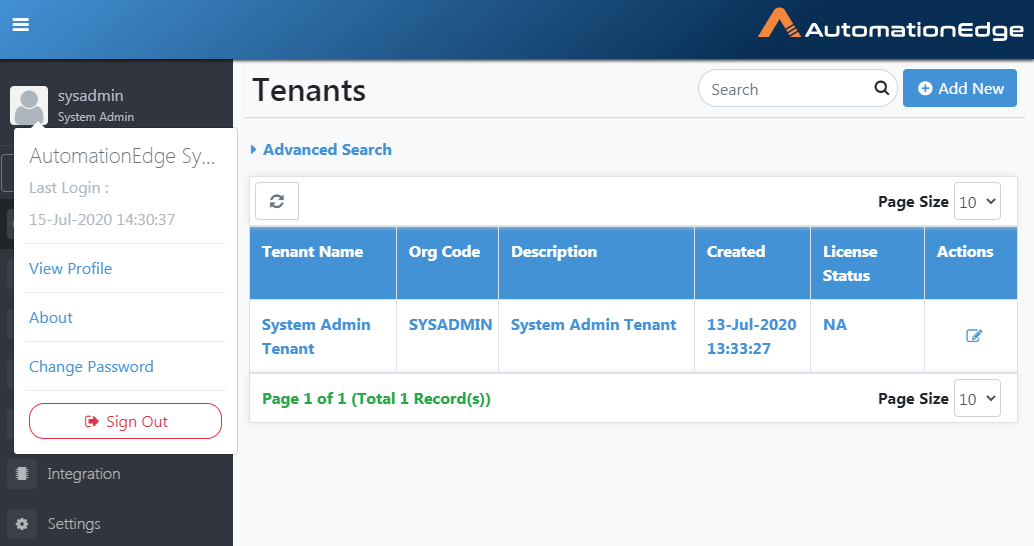Click the SYSADMIN org code link
The width and height of the screenshot is (1034, 546).
click(450, 324)
